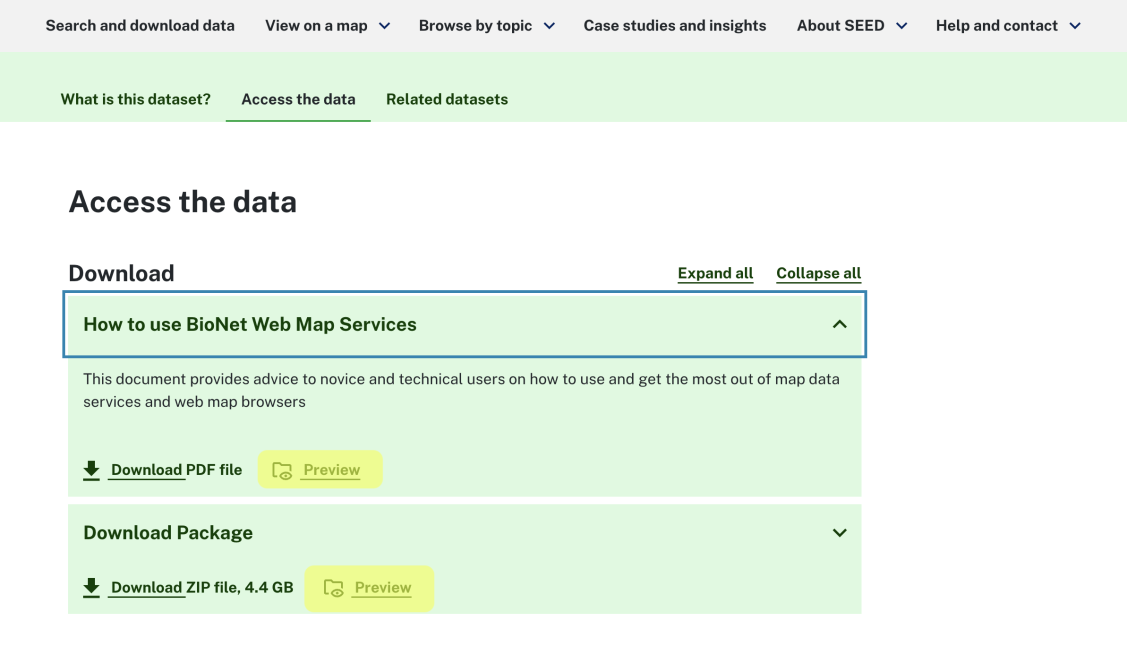Switch to What is this dataset? tab

(136, 99)
